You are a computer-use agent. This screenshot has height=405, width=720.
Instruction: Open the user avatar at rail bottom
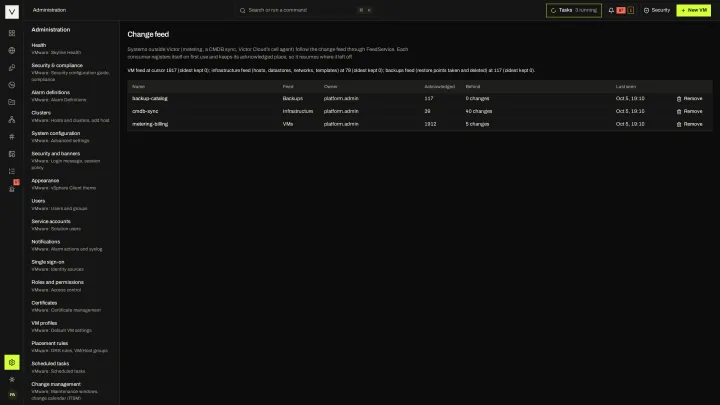pos(12,394)
